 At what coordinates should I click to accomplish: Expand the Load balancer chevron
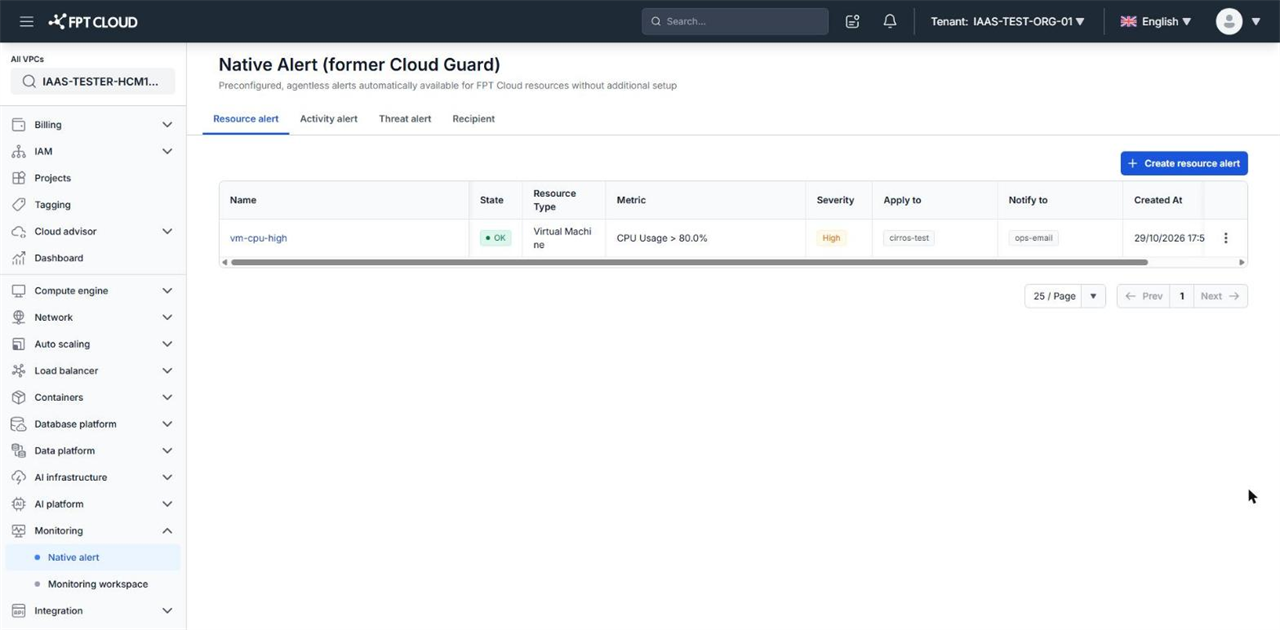coord(167,371)
